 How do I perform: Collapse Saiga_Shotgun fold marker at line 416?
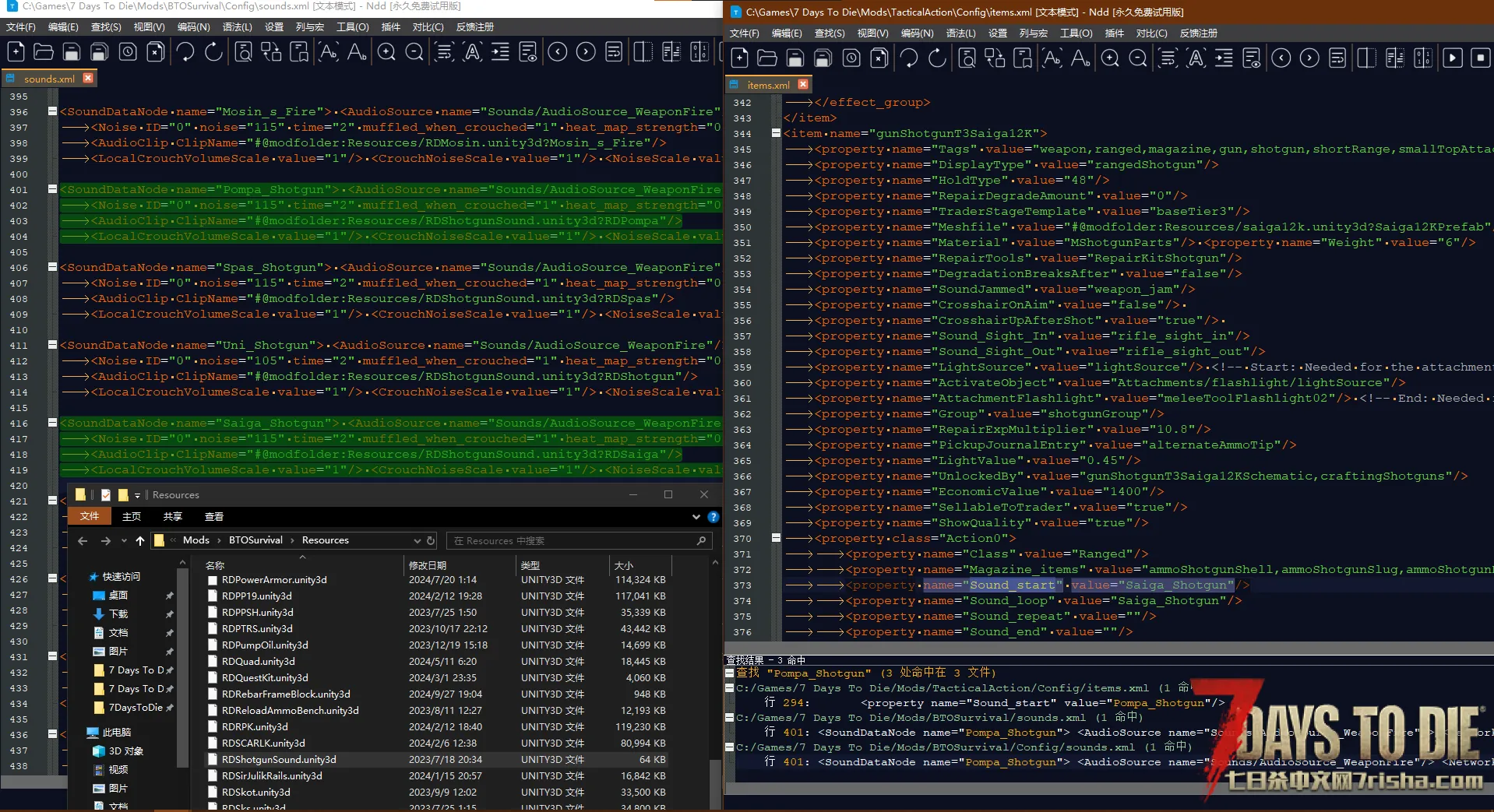[52, 423]
